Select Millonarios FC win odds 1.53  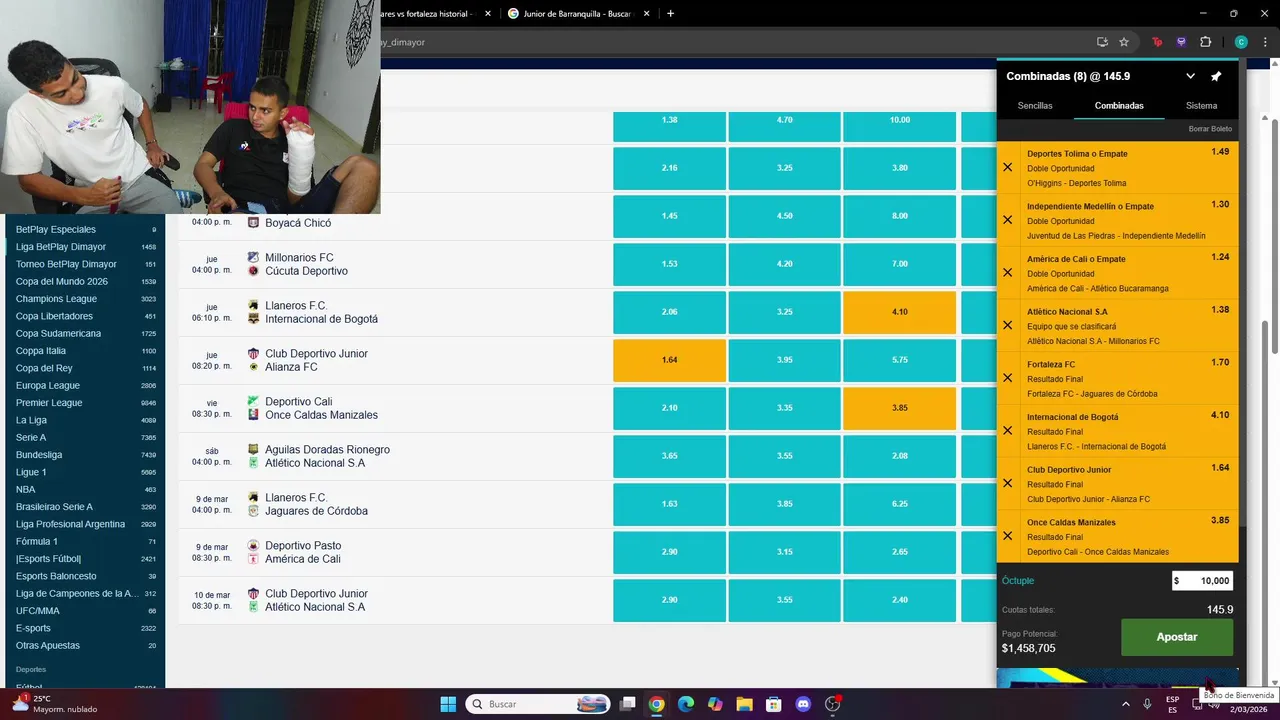(669, 264)
